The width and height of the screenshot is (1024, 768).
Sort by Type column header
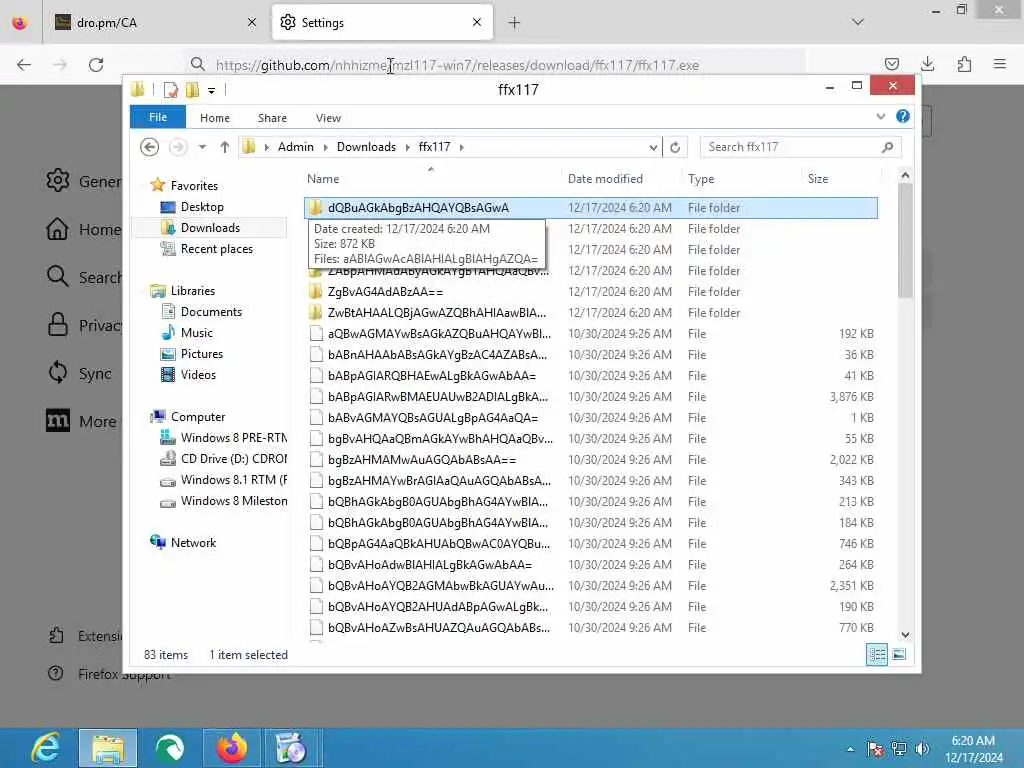tap(701, 179)
